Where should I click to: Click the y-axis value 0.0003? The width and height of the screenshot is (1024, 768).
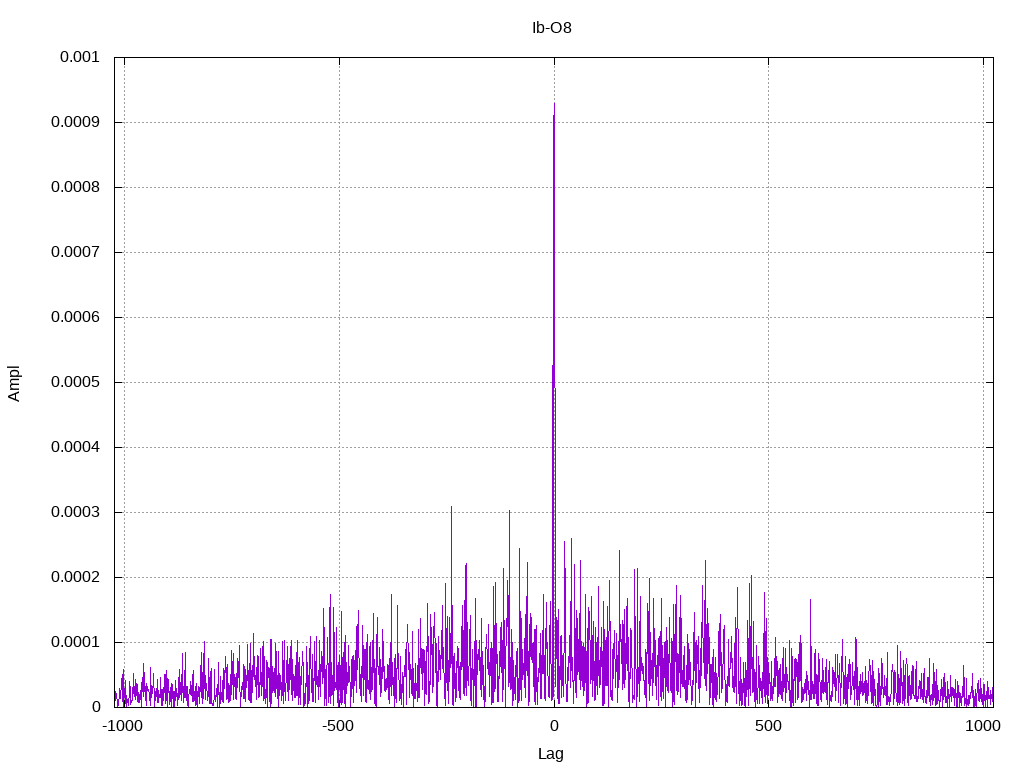[76, 512]
